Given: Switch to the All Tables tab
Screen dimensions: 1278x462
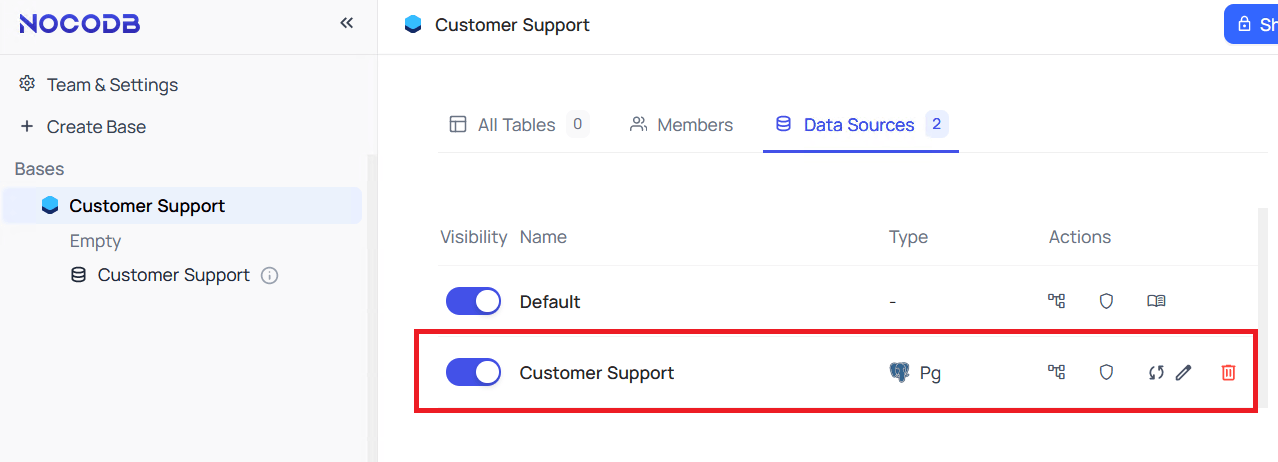Looking at the screenshot, I should (516, 125).
